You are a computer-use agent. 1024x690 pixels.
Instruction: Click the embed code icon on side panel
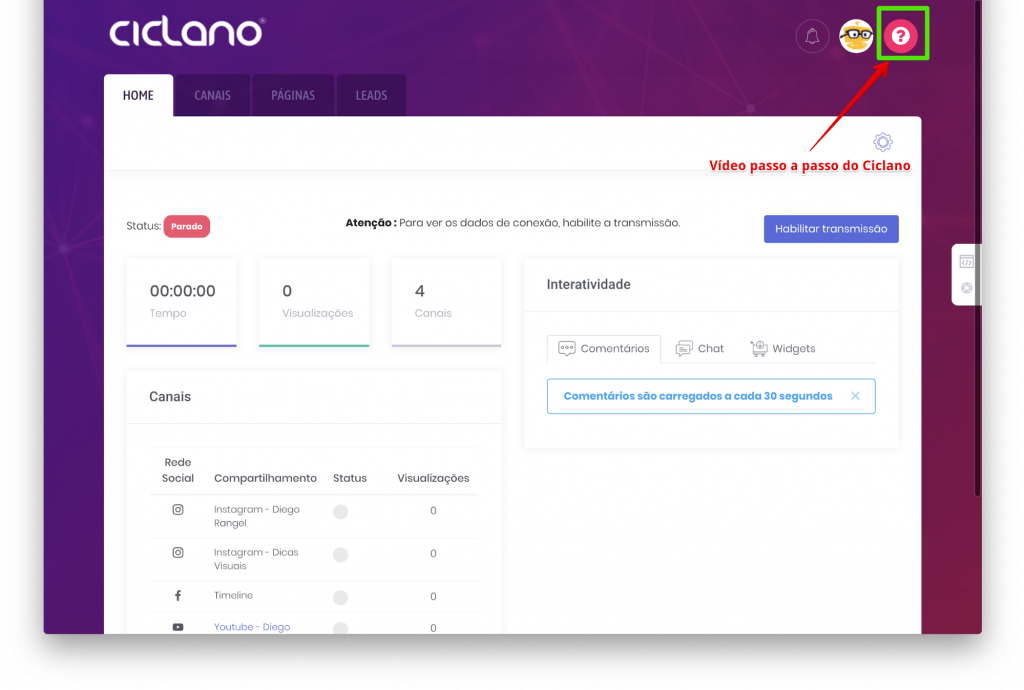[966, 262]
